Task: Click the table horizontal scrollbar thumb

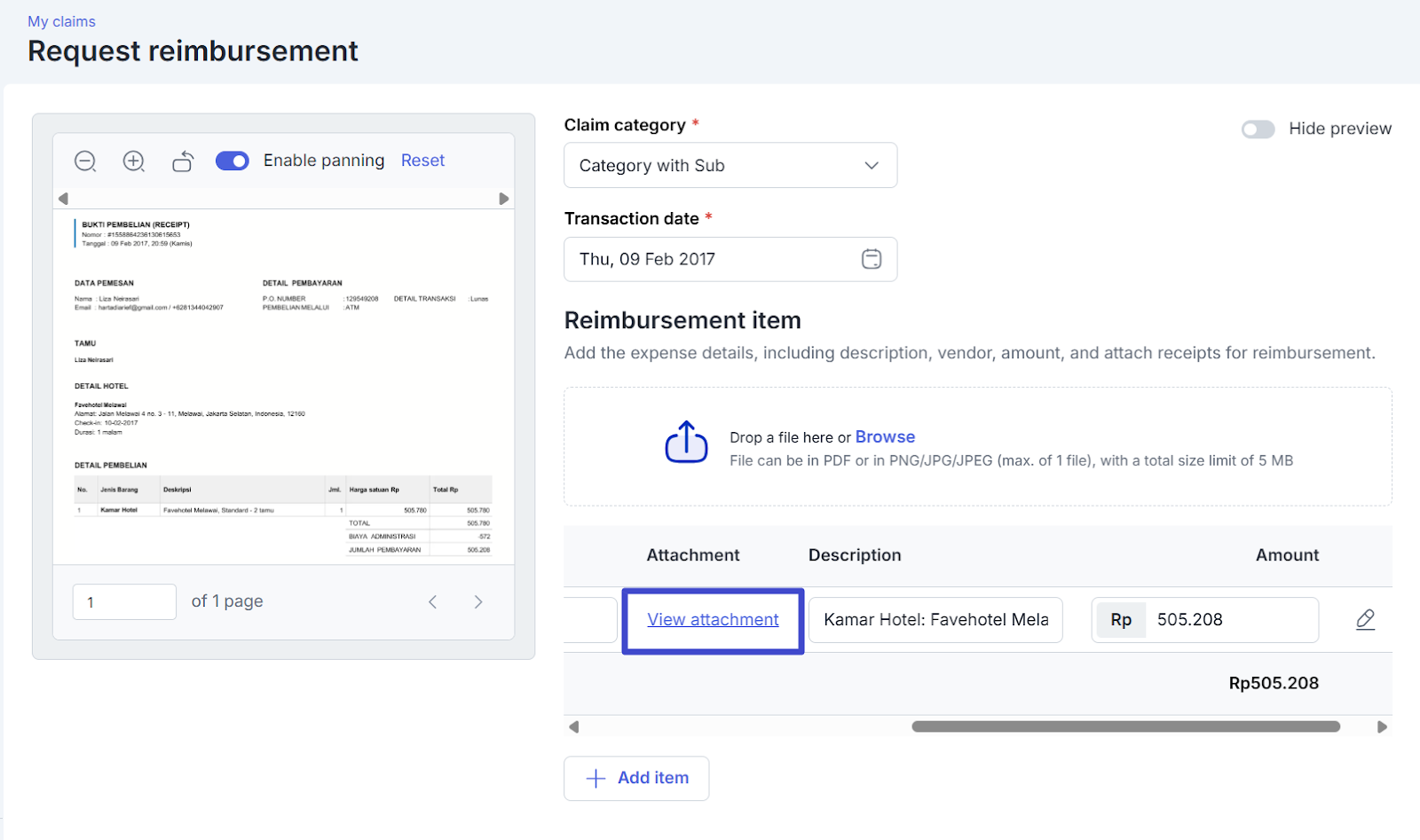Action: pos(1125,726)
